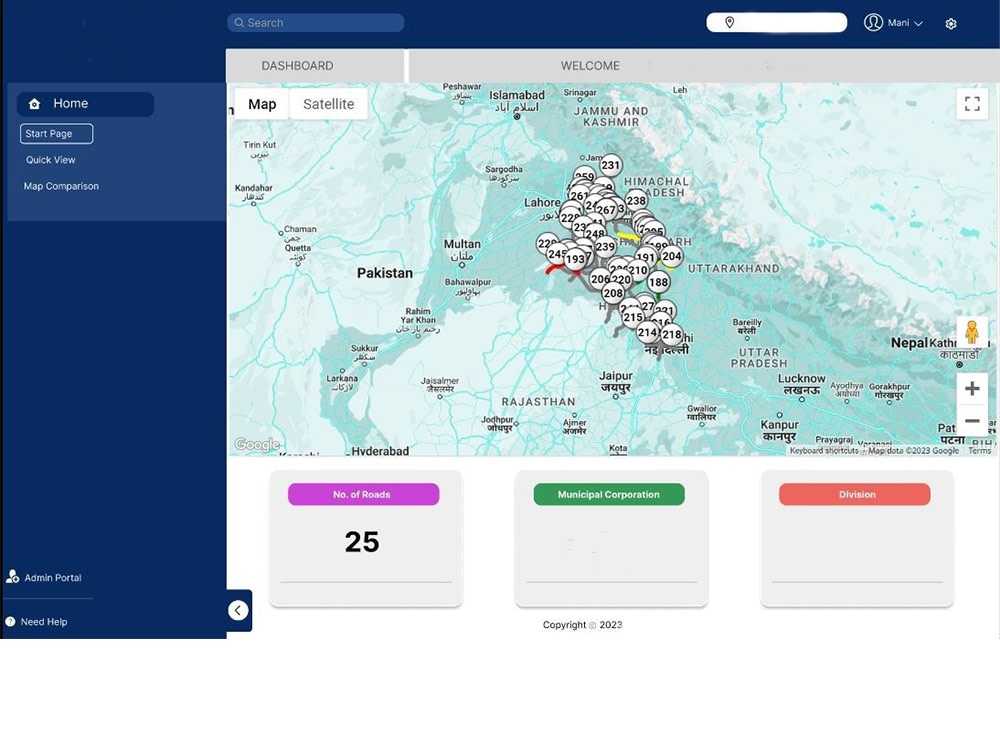The width and height of the screenshot is (1000, 750).
Task: Collapse the sidebar with the arrow button
Action: click(x=238, y=610)
